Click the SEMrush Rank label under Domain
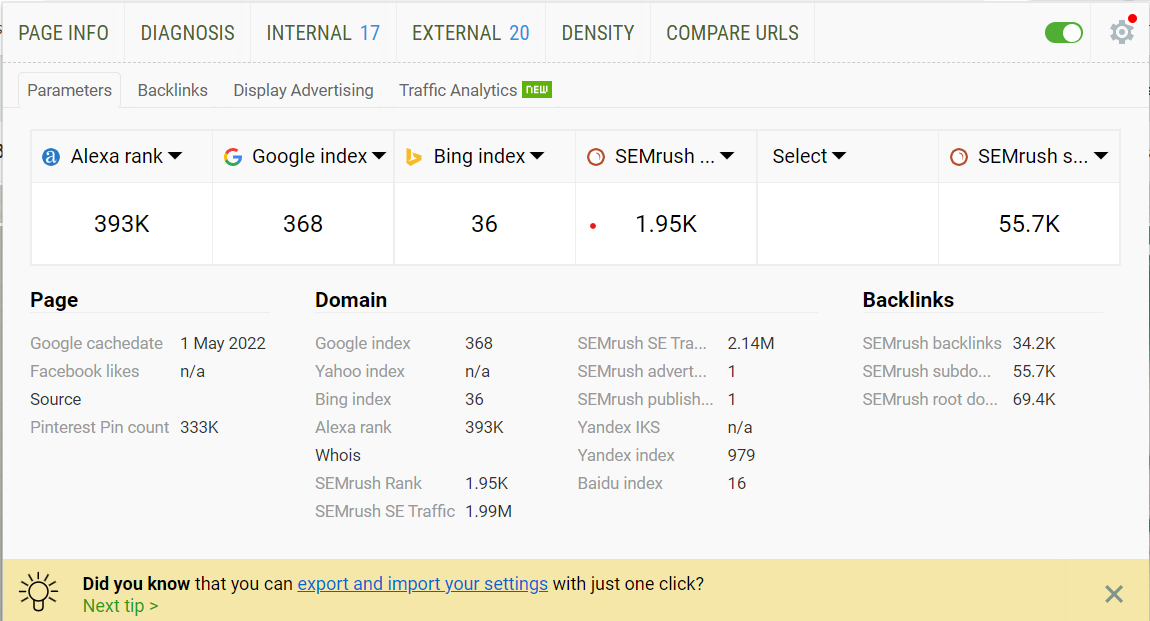The width and height of the screenshot is (1150, 621). 368,483
